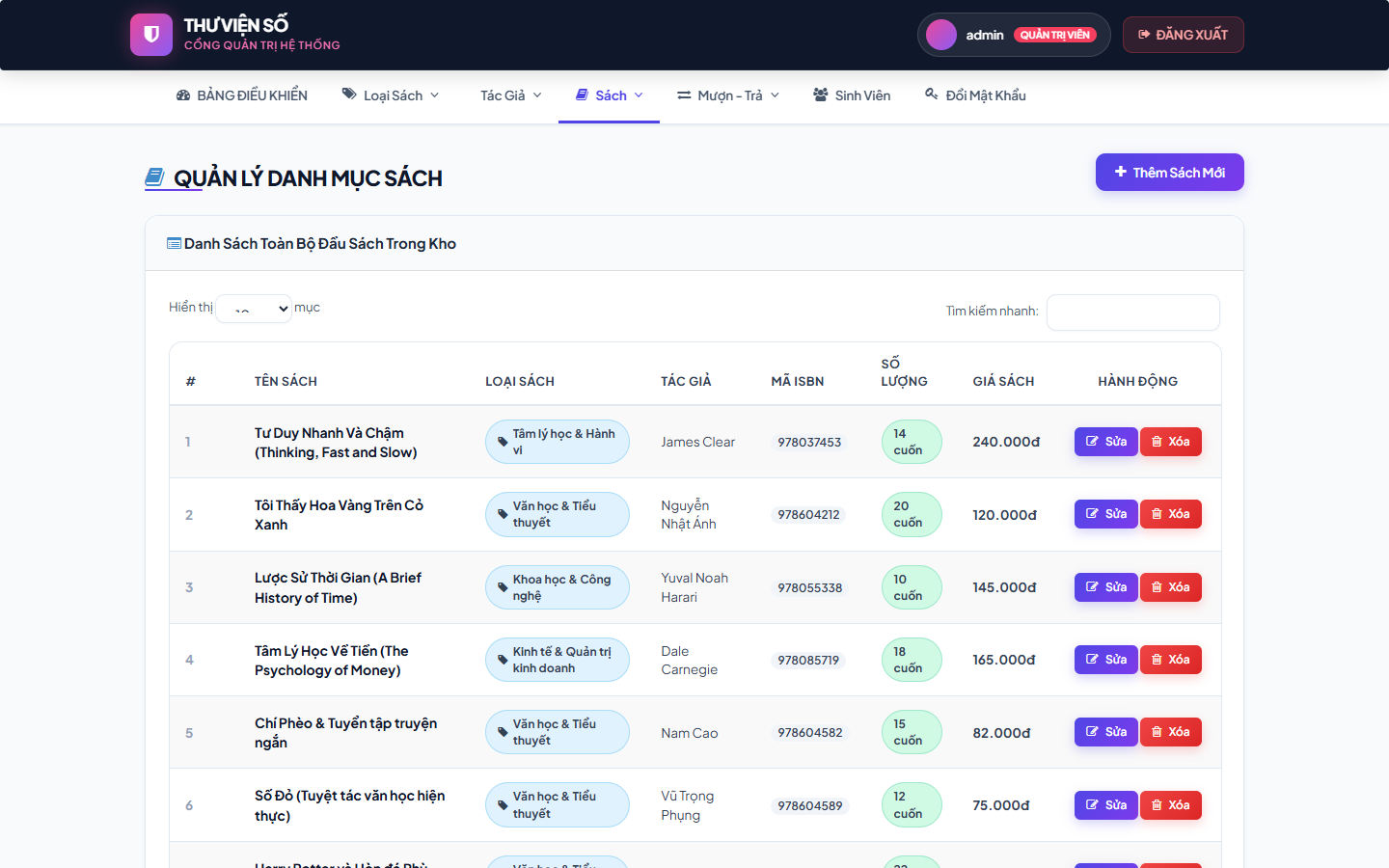Open the Mượn - Trả dropdown
This screenshot has width=1389, height=868.
(728, 95)
